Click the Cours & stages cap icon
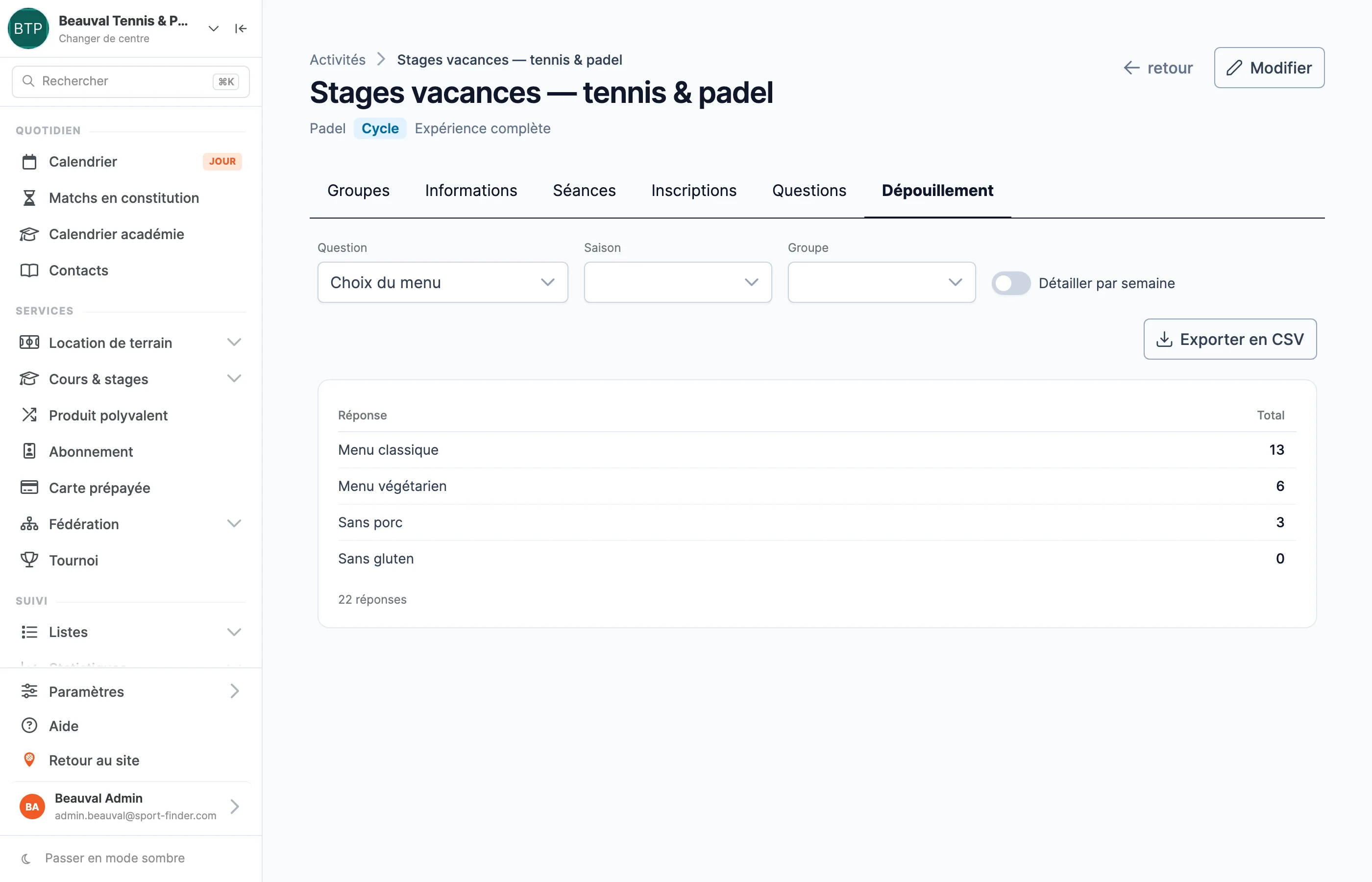The width and height of the screenshot is (1372, 882). [29, 379]
